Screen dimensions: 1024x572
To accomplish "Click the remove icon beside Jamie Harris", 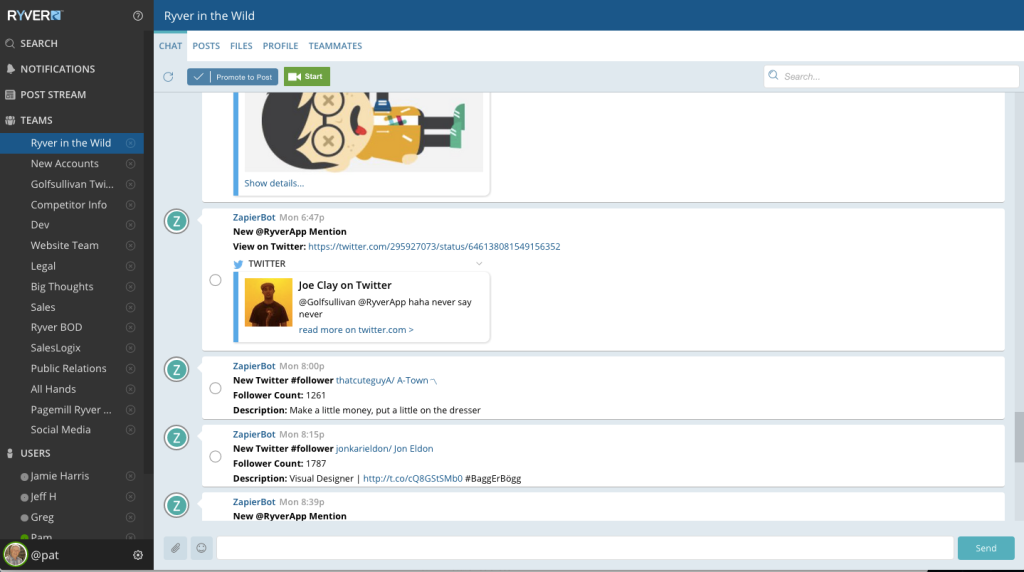I will click(x=131, y=477).
